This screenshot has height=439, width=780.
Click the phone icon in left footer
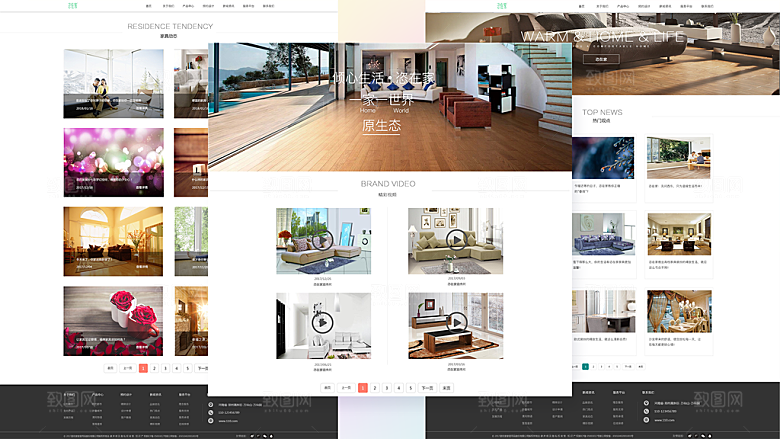tap(211, 413)
